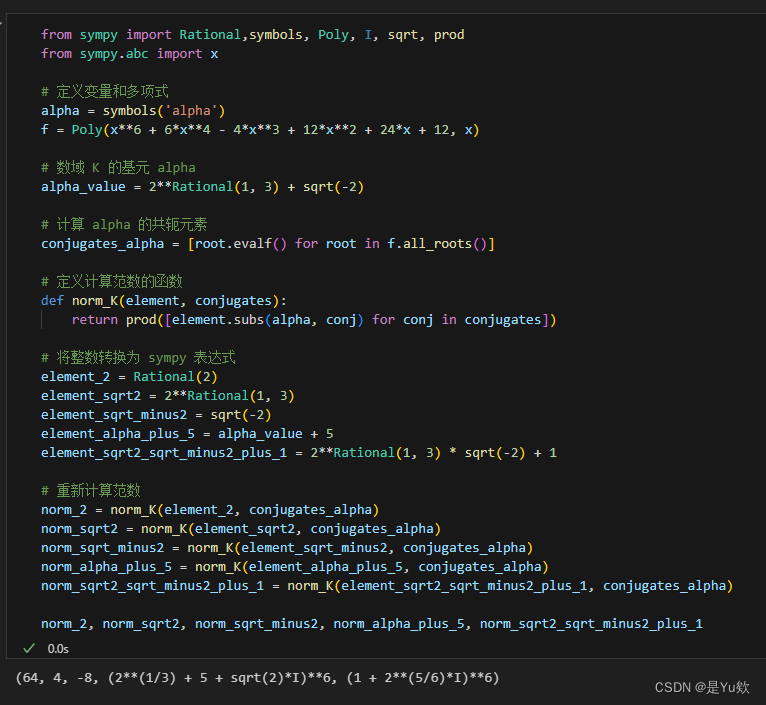
Task: Click the comment '# 将整数转换为 sympy 表达式'
Action: point(138,358)
